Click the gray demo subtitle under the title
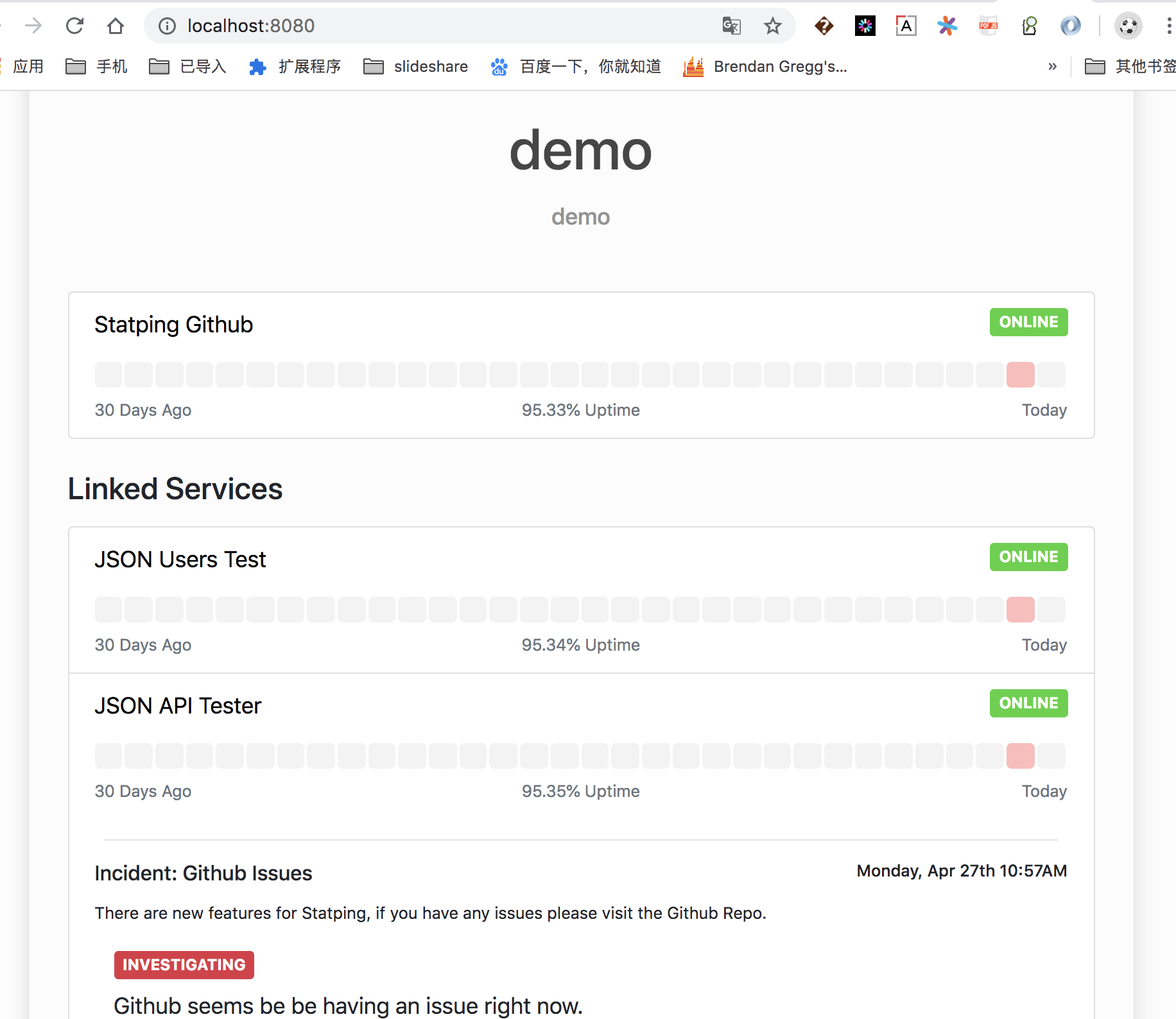The image size is (1176, 1019). pos(581,217)
